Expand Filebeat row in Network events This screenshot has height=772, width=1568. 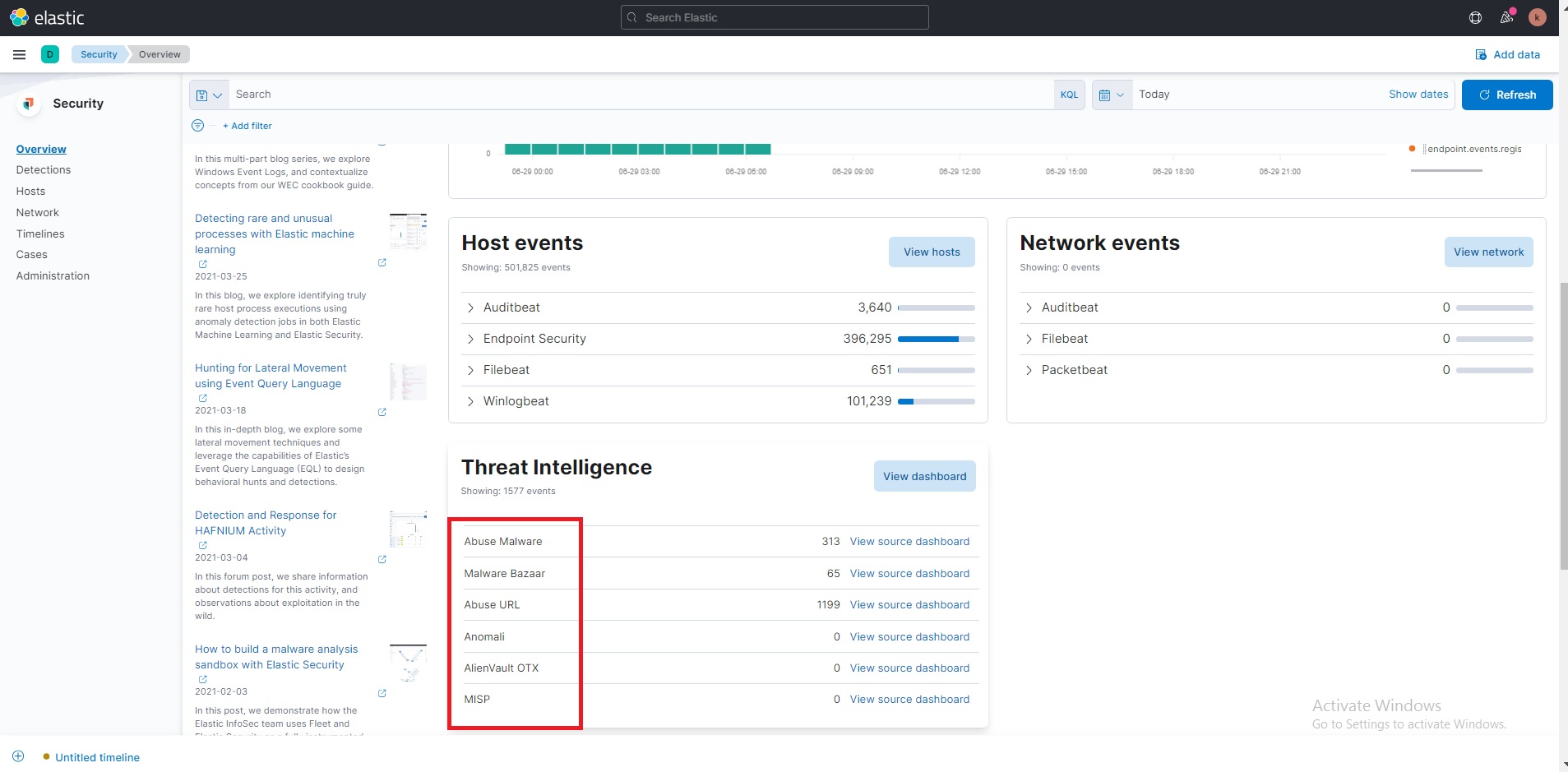[1029, 339]
